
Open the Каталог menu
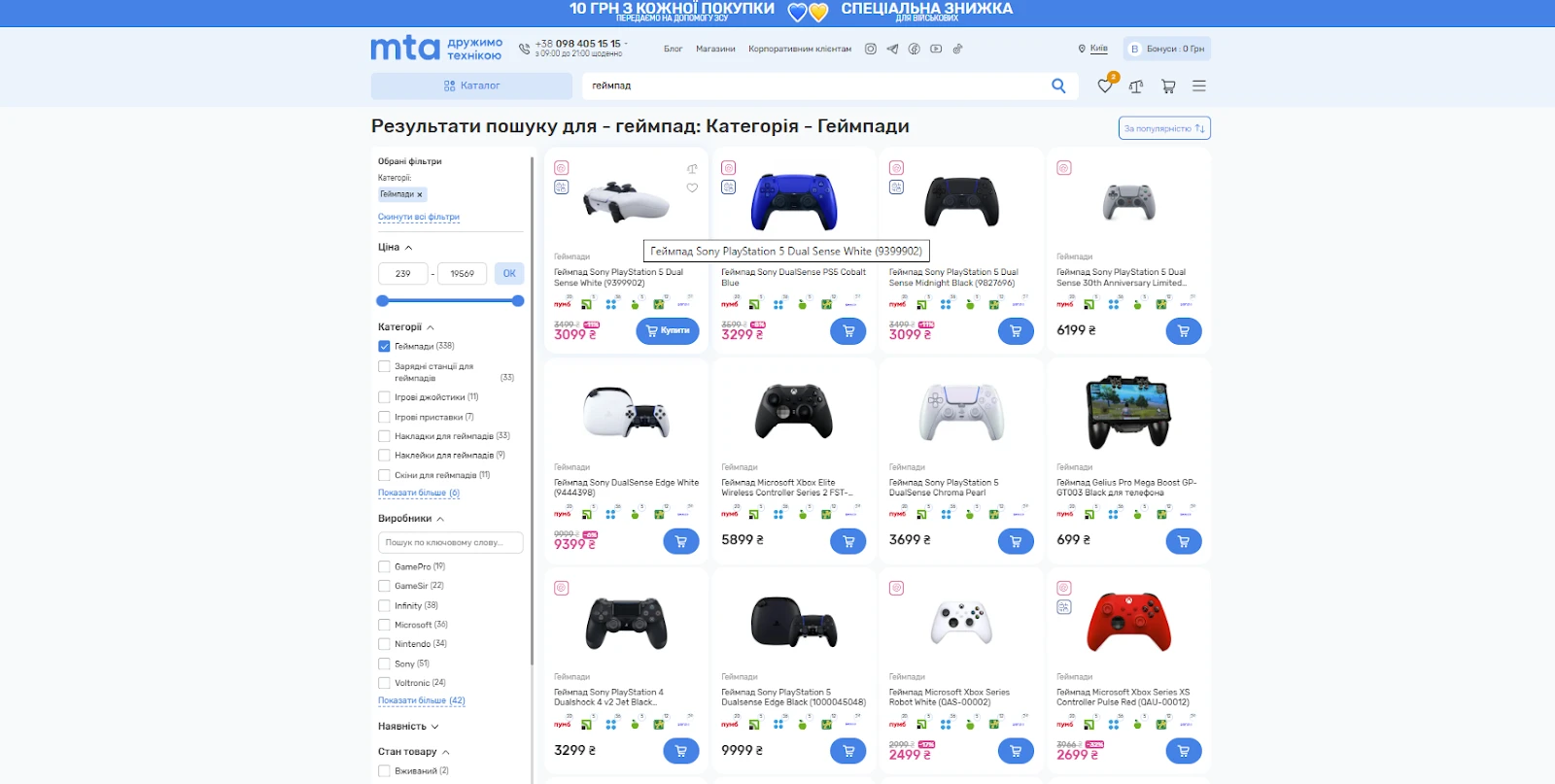(x=471, y=85)
